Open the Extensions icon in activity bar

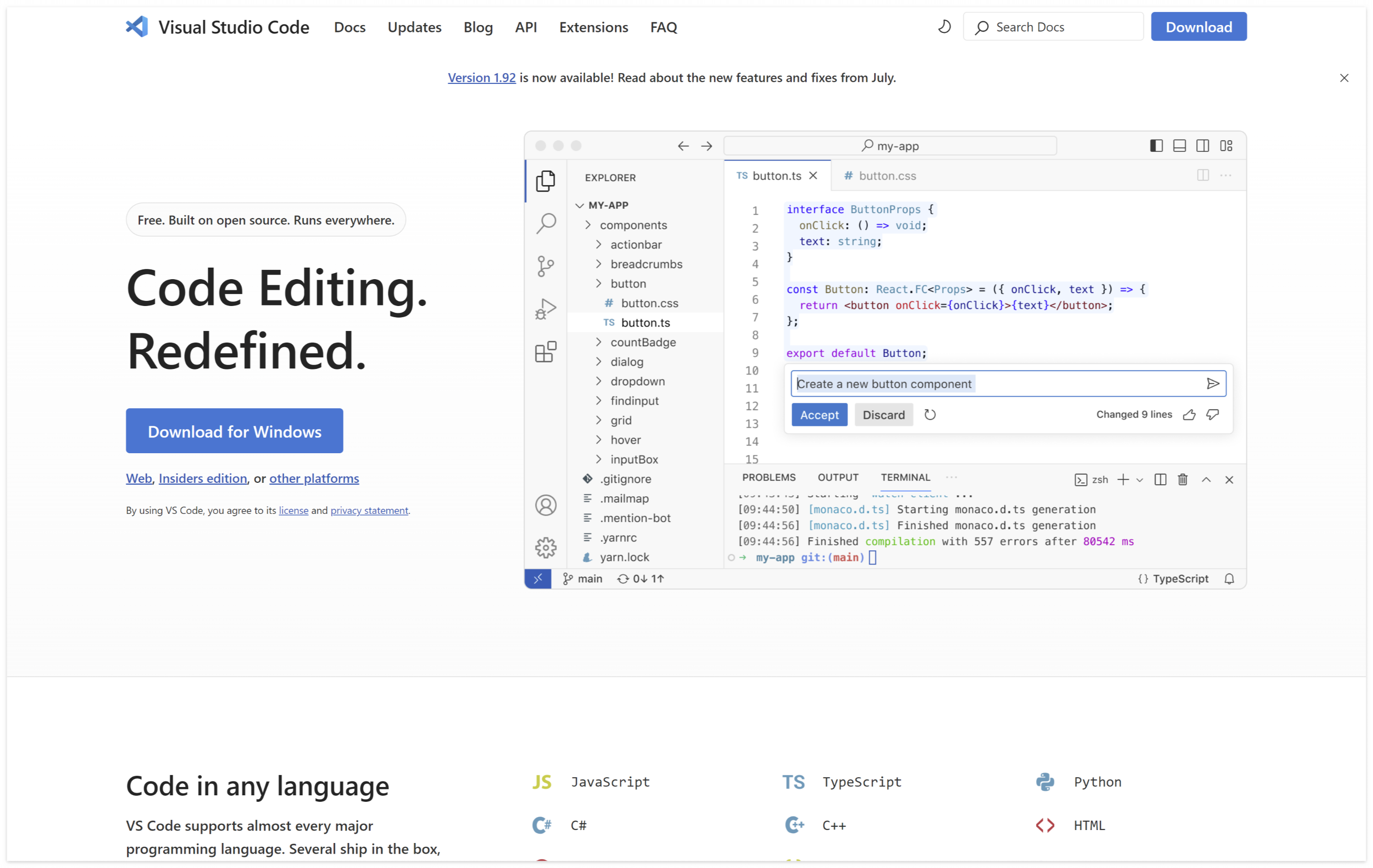point(546,352)
